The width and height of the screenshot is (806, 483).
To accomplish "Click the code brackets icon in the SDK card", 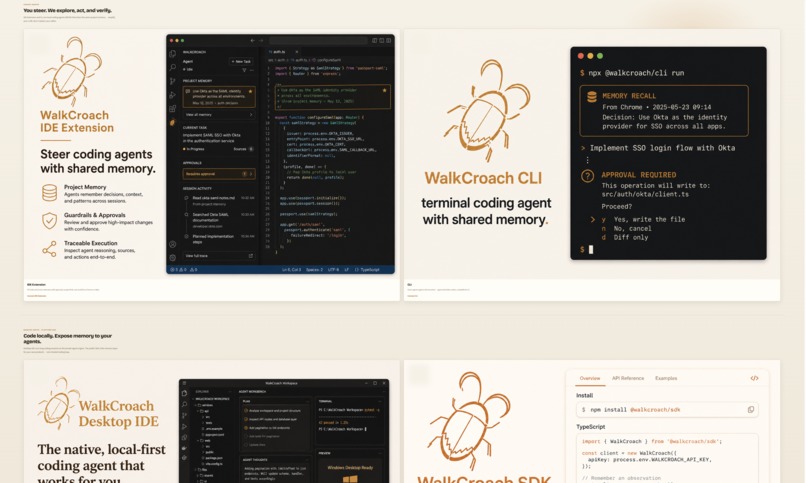I will (x=754, y=378).
